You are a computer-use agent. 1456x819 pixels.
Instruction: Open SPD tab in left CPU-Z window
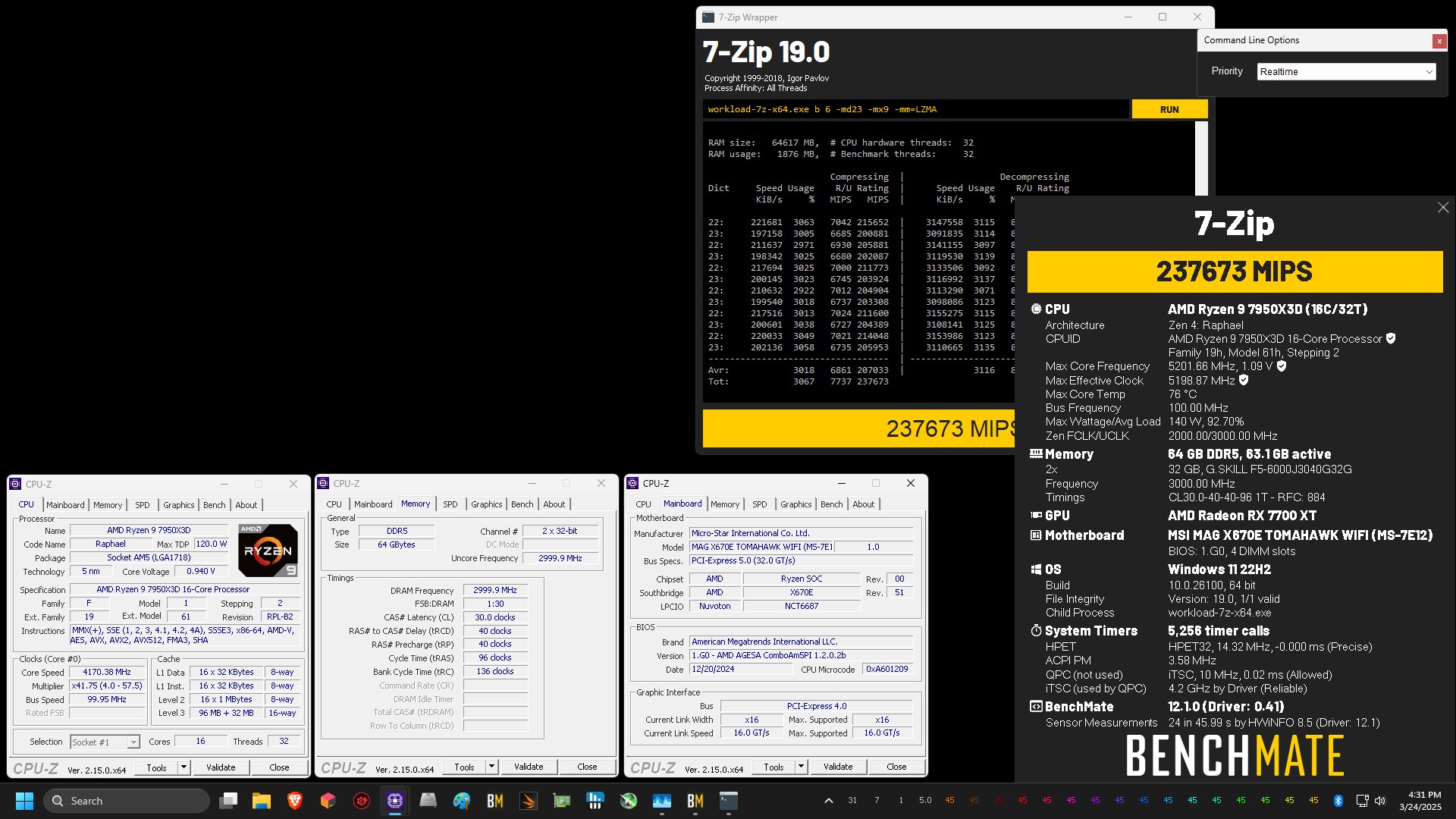[x=143, y=505]
